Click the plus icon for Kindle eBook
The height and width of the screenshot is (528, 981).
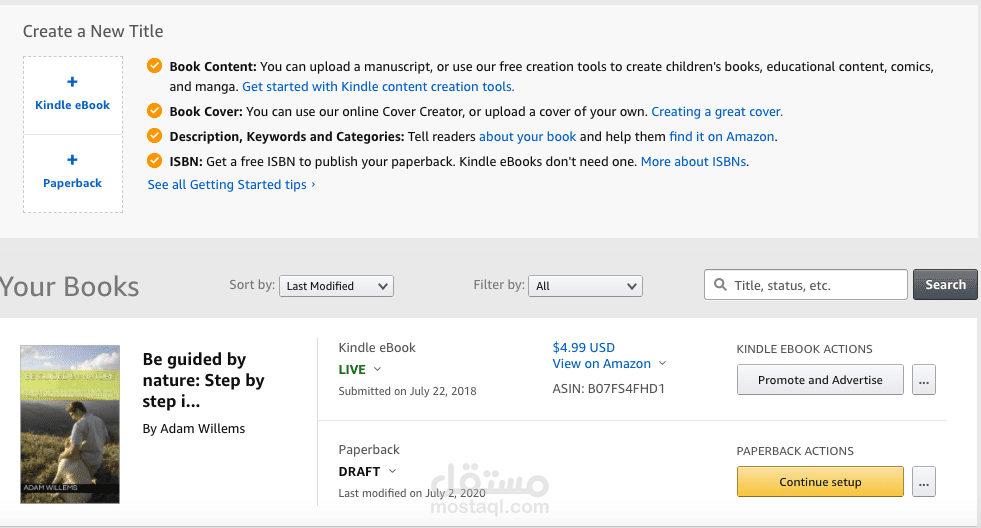(x=72, y=83)
